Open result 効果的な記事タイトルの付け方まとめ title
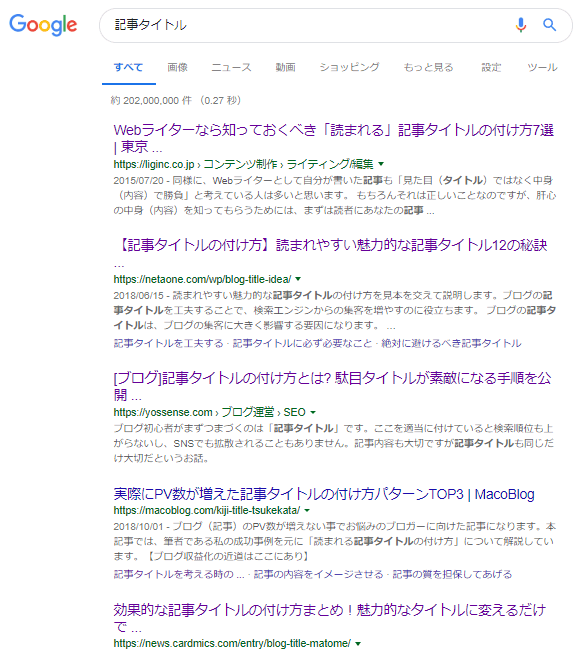The height and width of the screenshot is (653, 585). click(329, 618)
